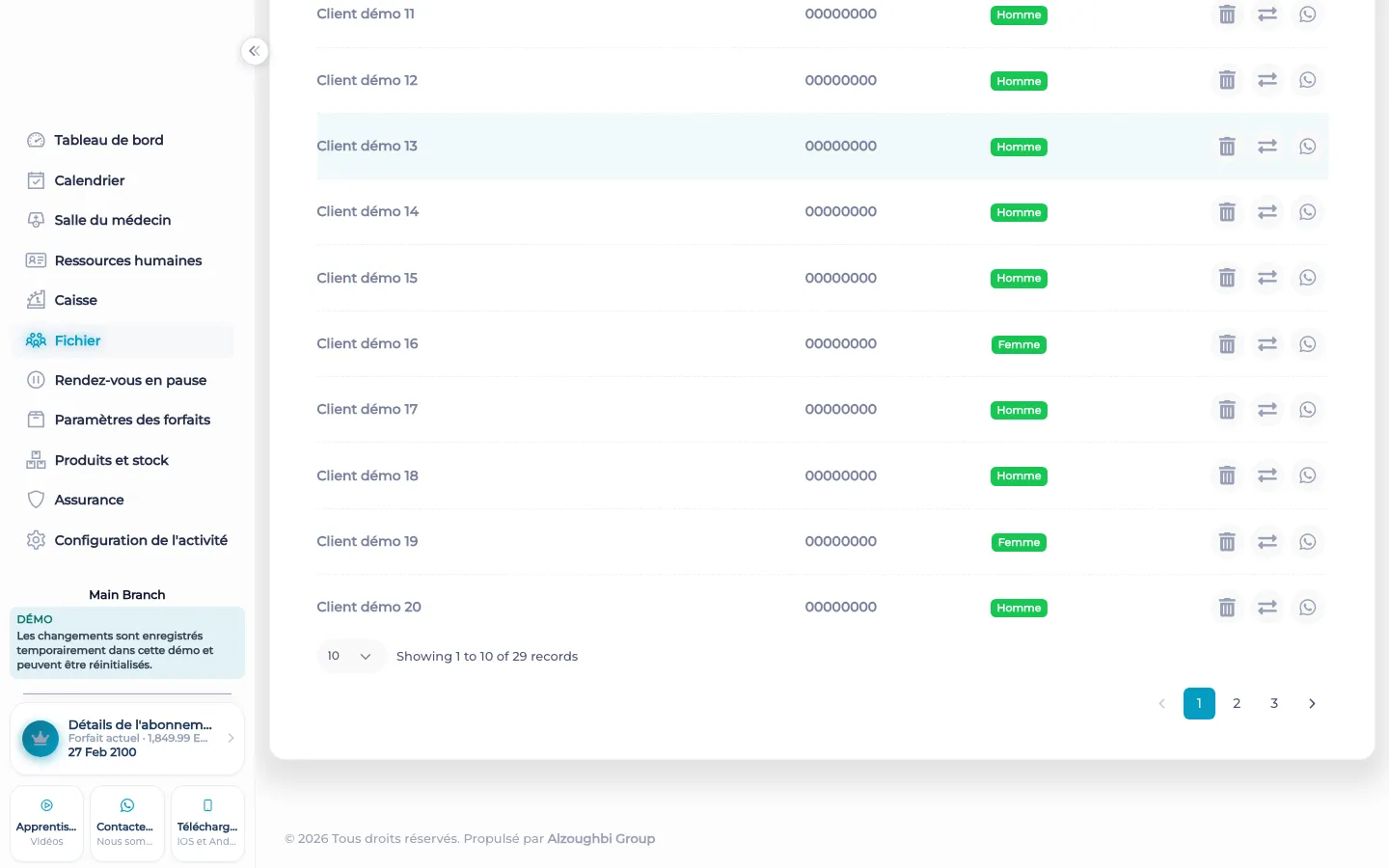Open Tableau de bord in sidebar
This screenshot has height=868, width=1389.
tap(109, 140)
